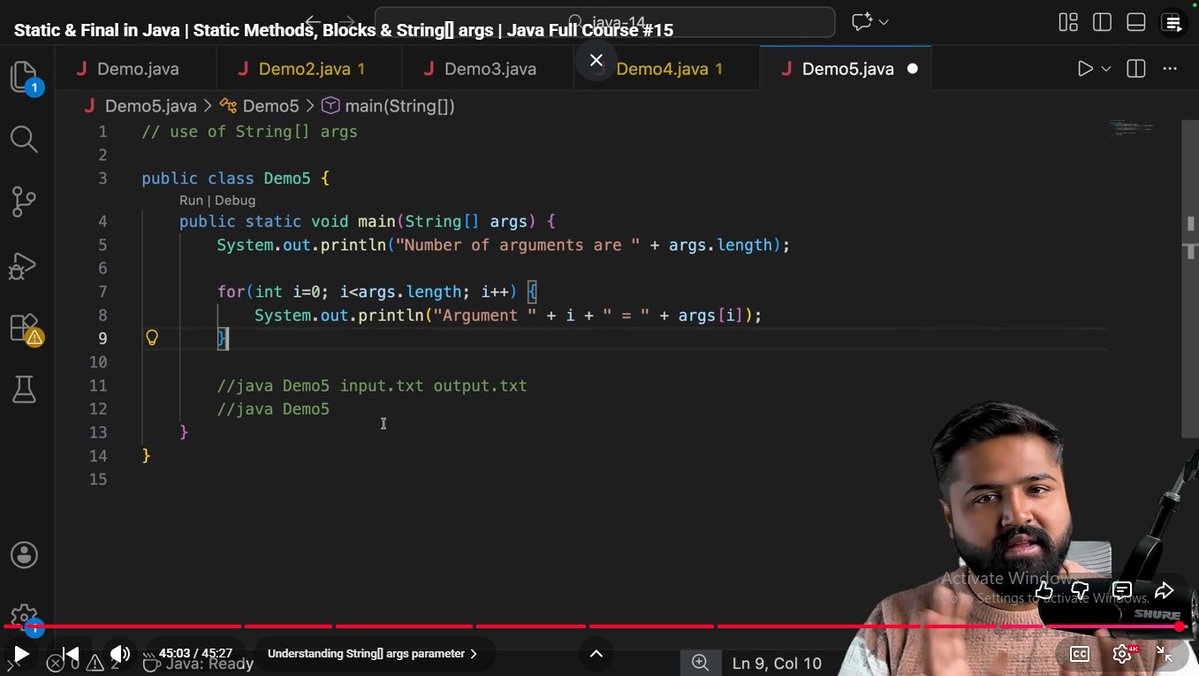The width and height of the screenshot is (1199, 676).
Task: Click the command center search box
Action: (x=604, y=22)
